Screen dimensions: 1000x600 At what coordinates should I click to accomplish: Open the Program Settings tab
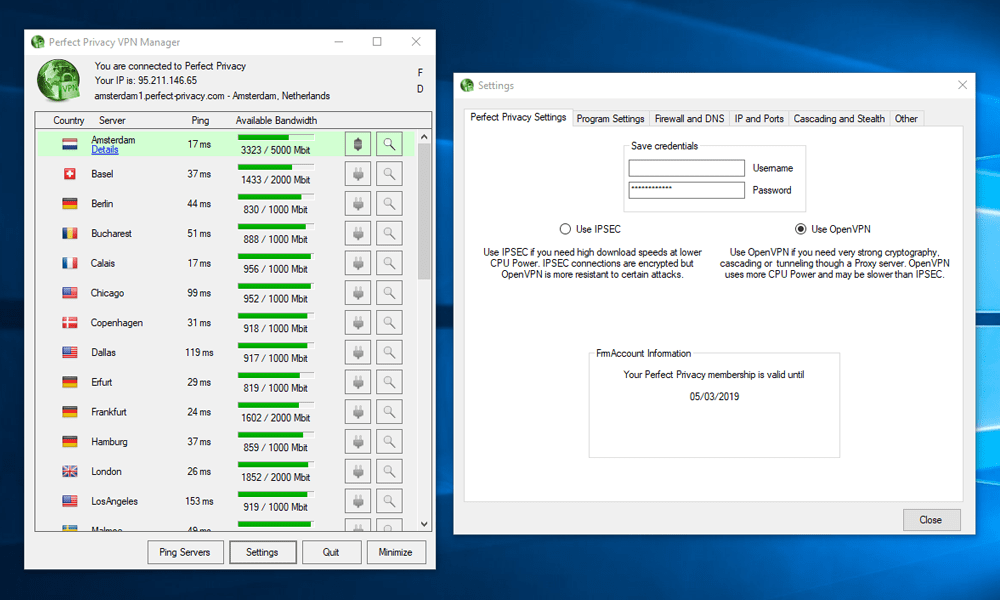click(610, 119)
